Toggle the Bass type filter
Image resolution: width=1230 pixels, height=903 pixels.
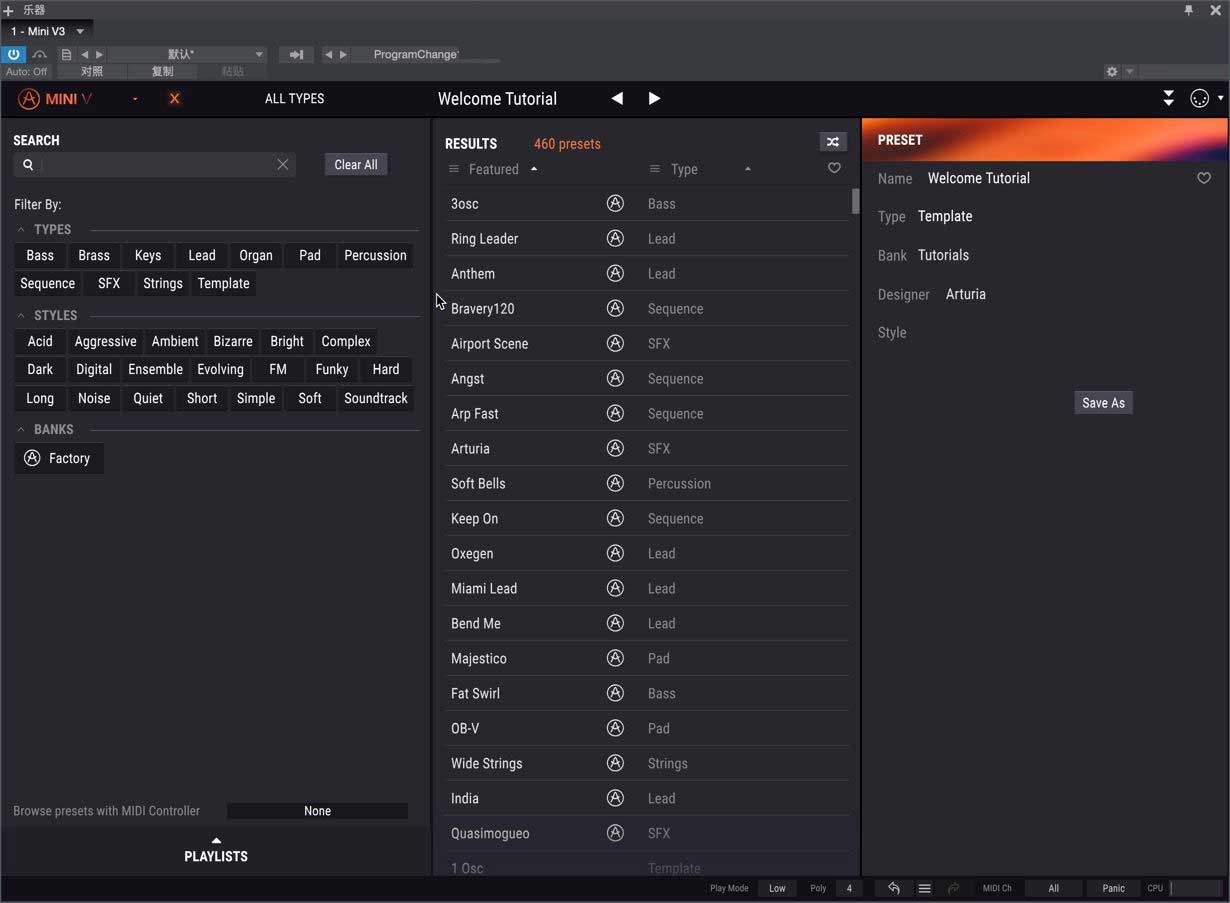coord(40,255)
